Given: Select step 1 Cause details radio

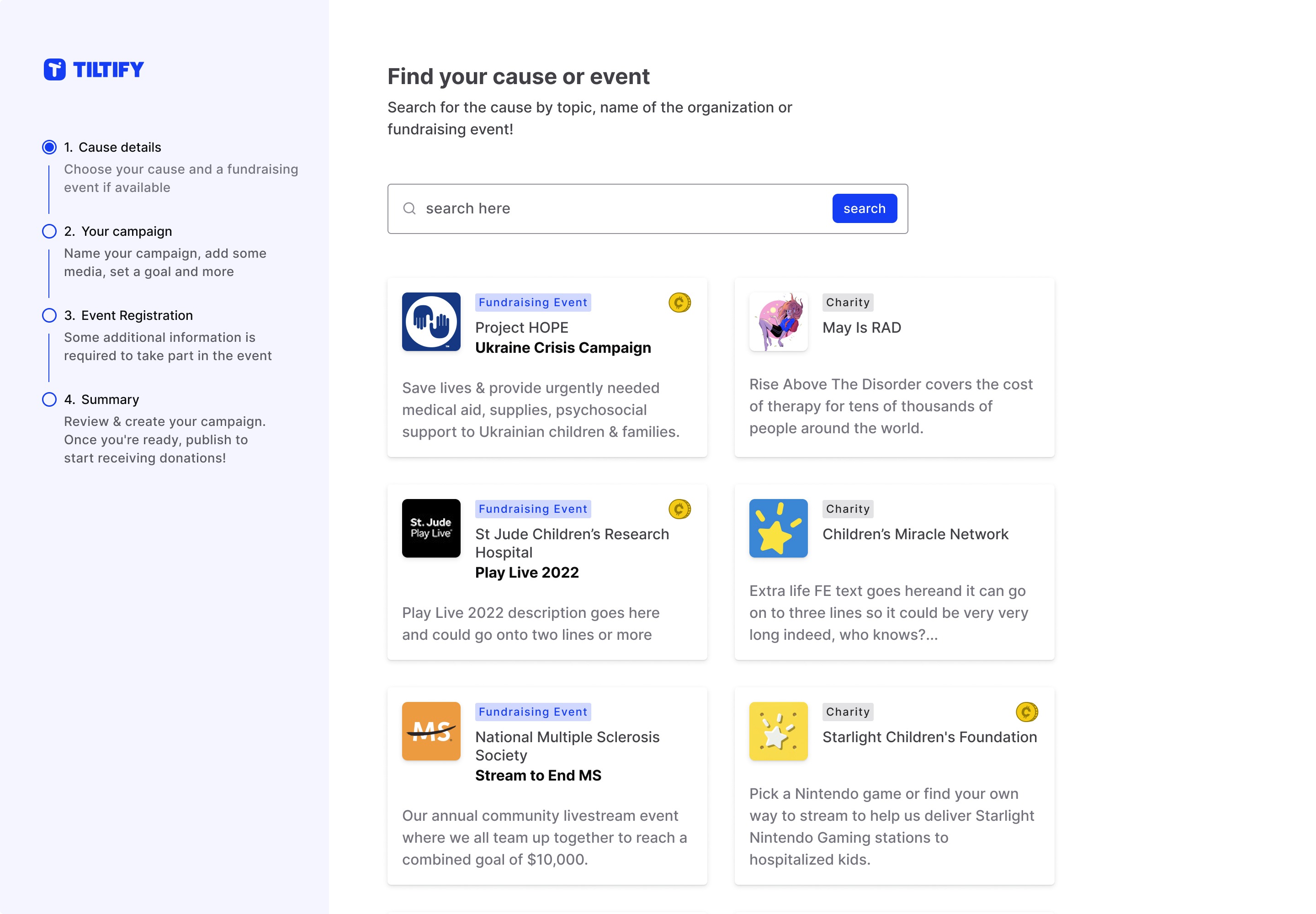Looking at the screenshot, I should (x=49, y=147).
